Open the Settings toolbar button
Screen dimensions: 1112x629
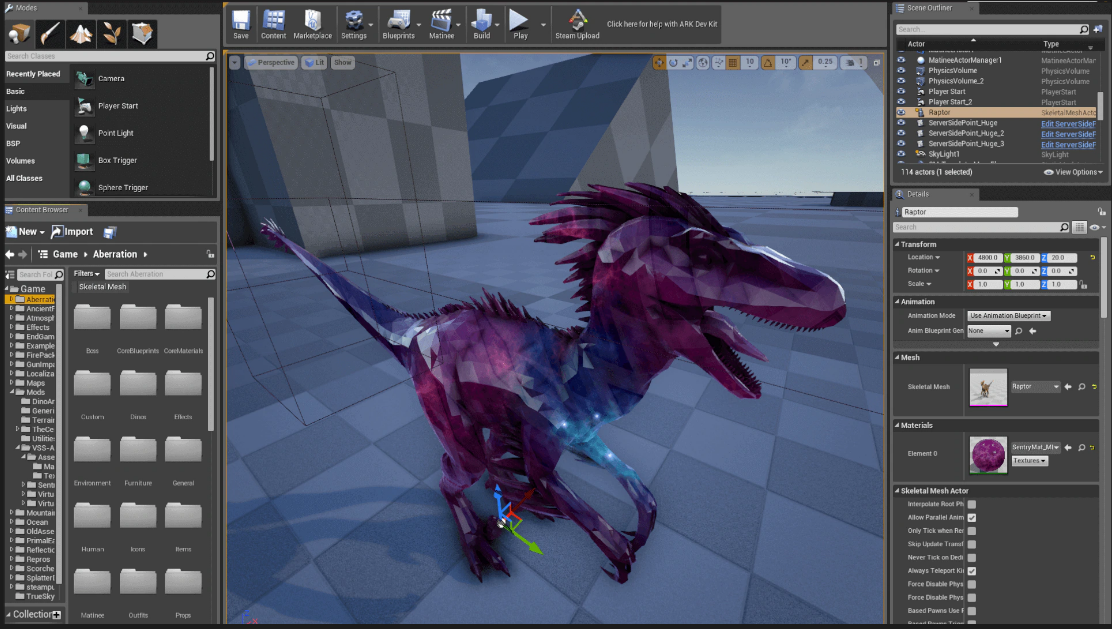(x=354, y=24)
